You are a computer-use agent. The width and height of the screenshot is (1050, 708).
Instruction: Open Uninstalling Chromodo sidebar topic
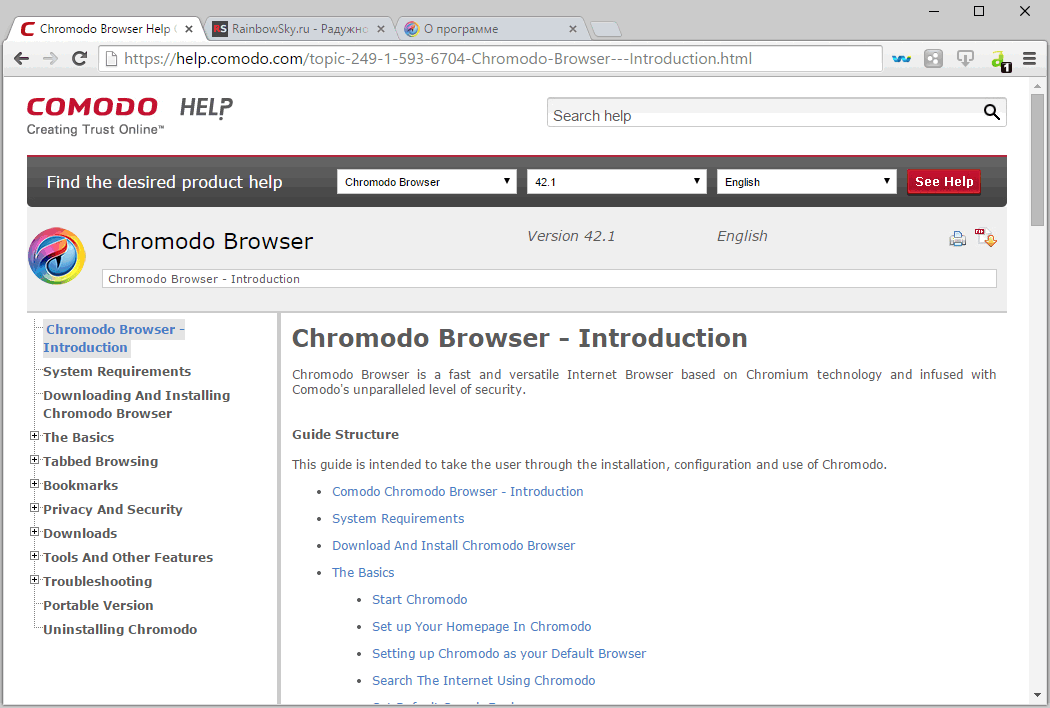121,630
